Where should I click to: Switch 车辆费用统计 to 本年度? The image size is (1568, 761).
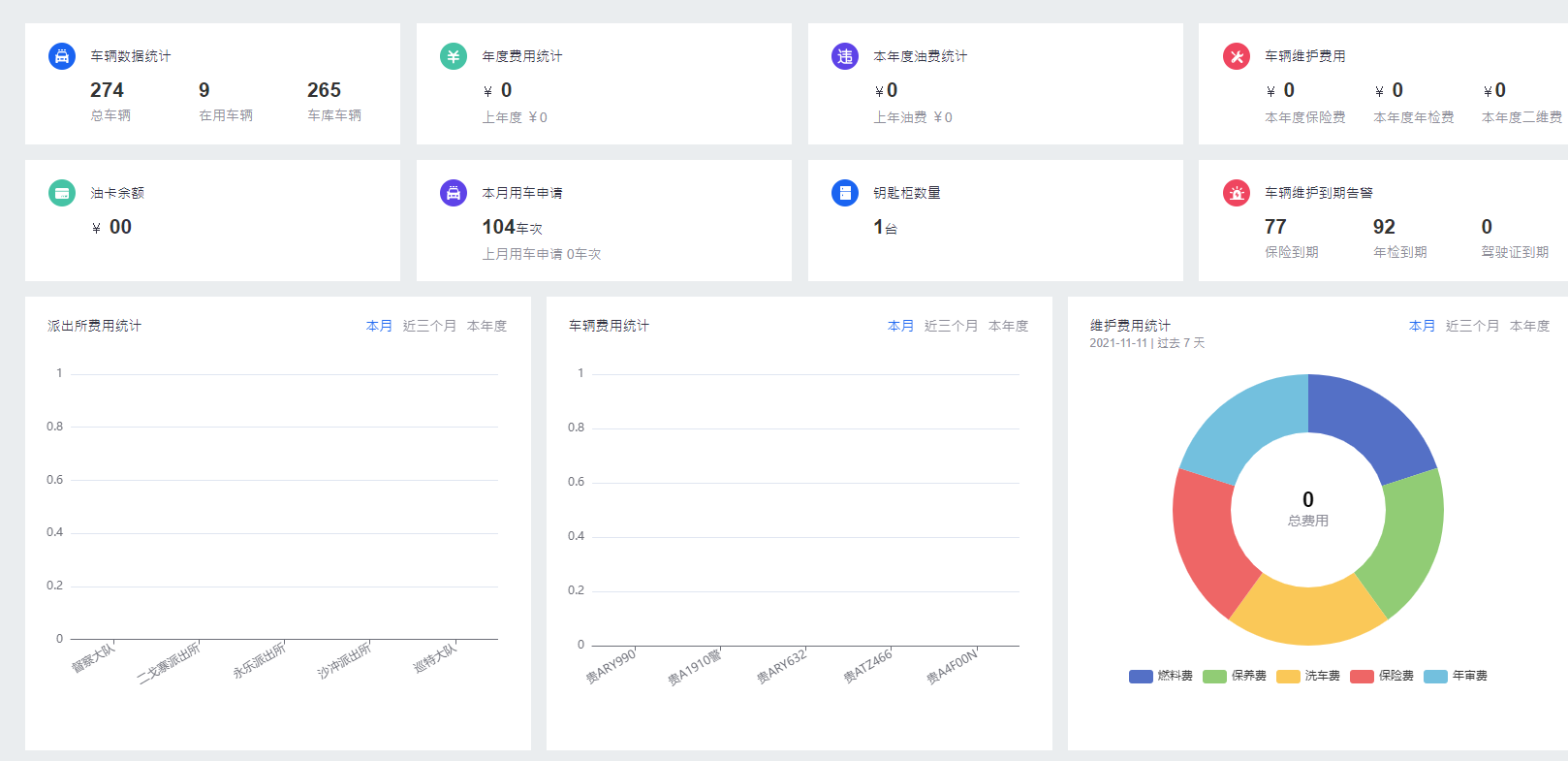(1008, 326)
